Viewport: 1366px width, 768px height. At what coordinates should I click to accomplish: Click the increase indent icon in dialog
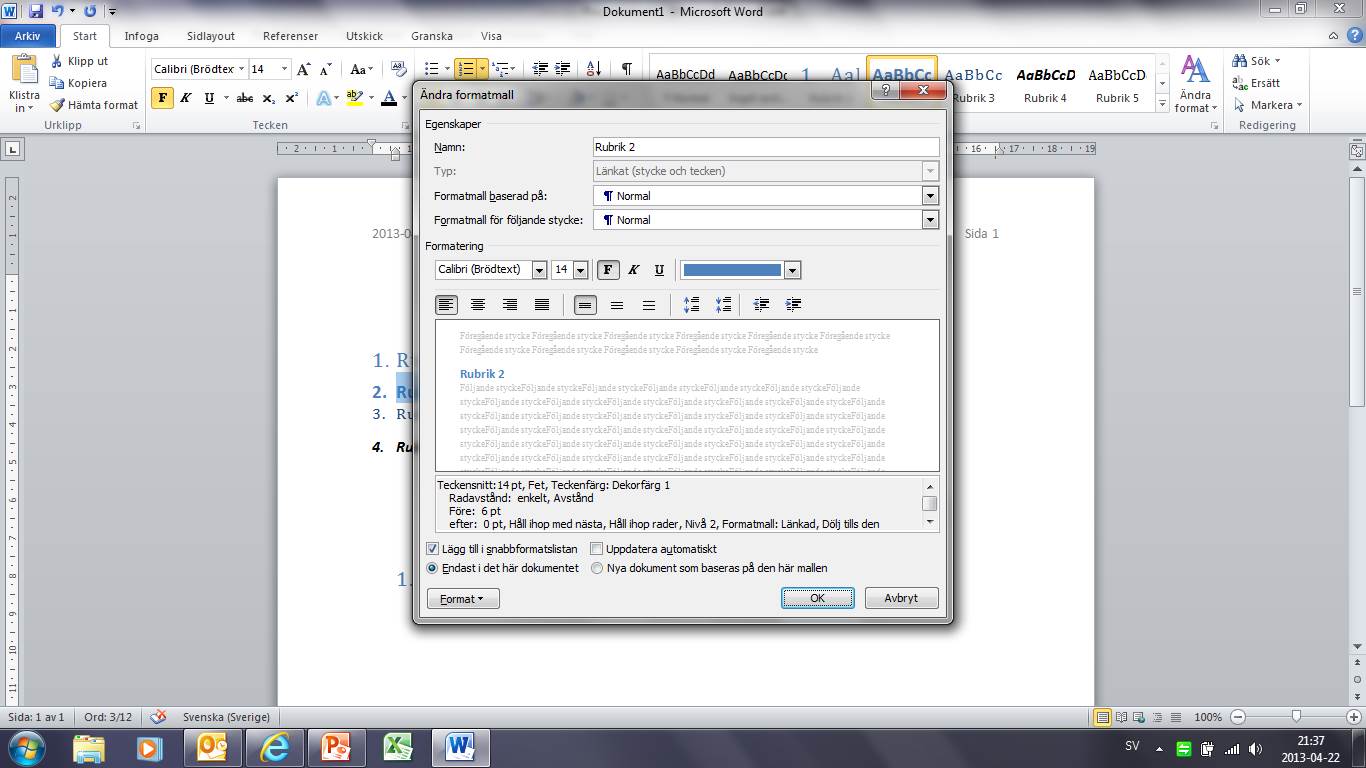793,305
